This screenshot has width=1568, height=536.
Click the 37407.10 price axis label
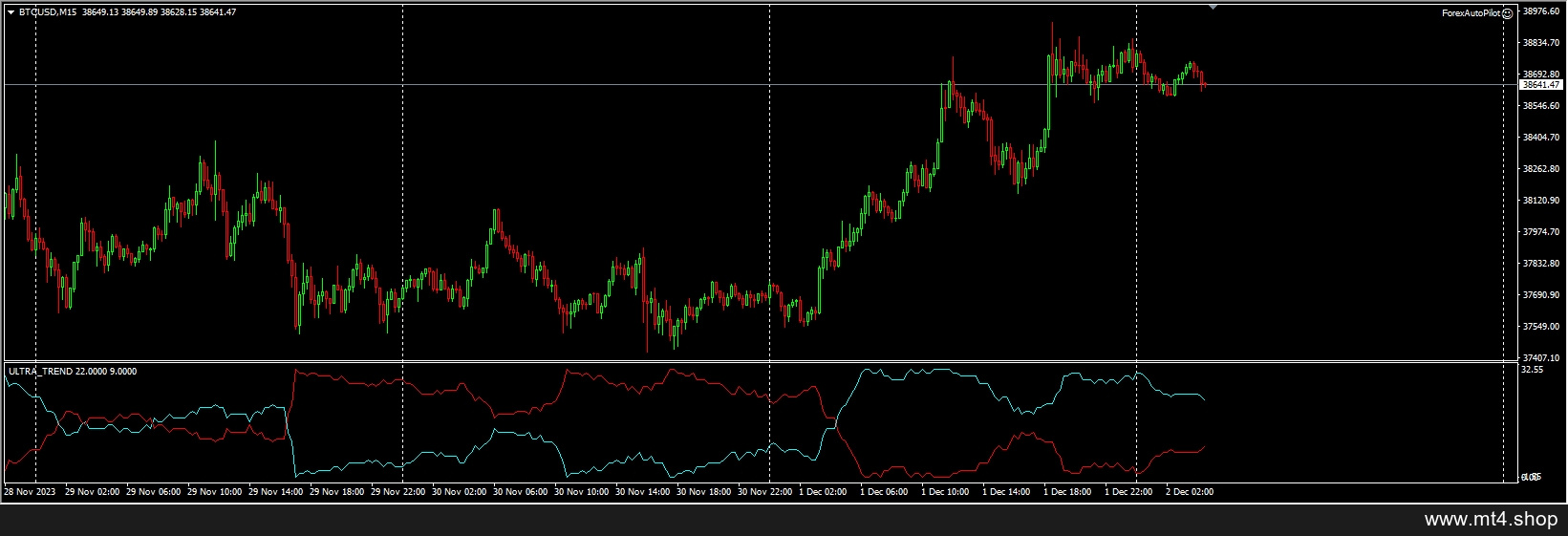coord(1540,358)
